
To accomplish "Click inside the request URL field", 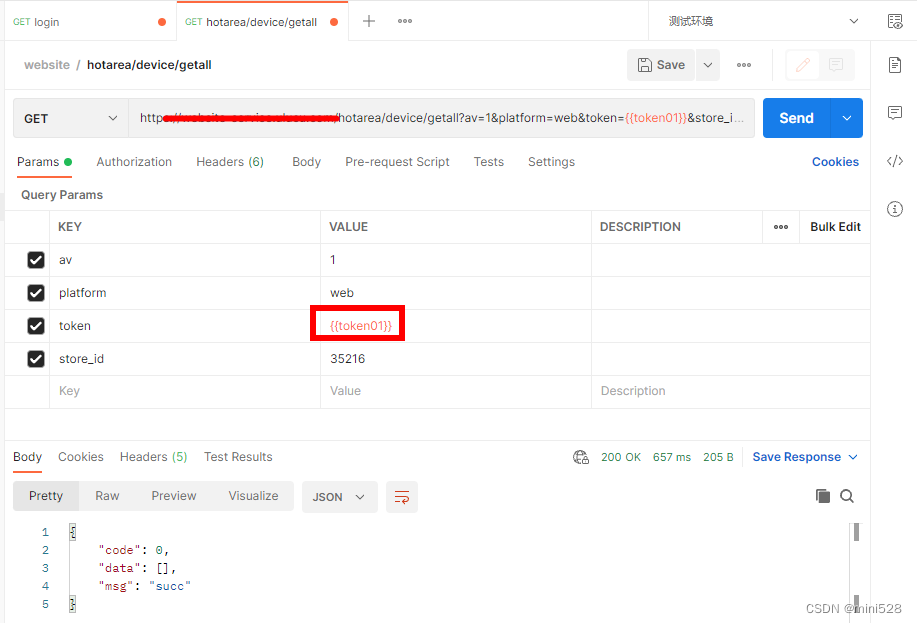I will pos(440,117).
